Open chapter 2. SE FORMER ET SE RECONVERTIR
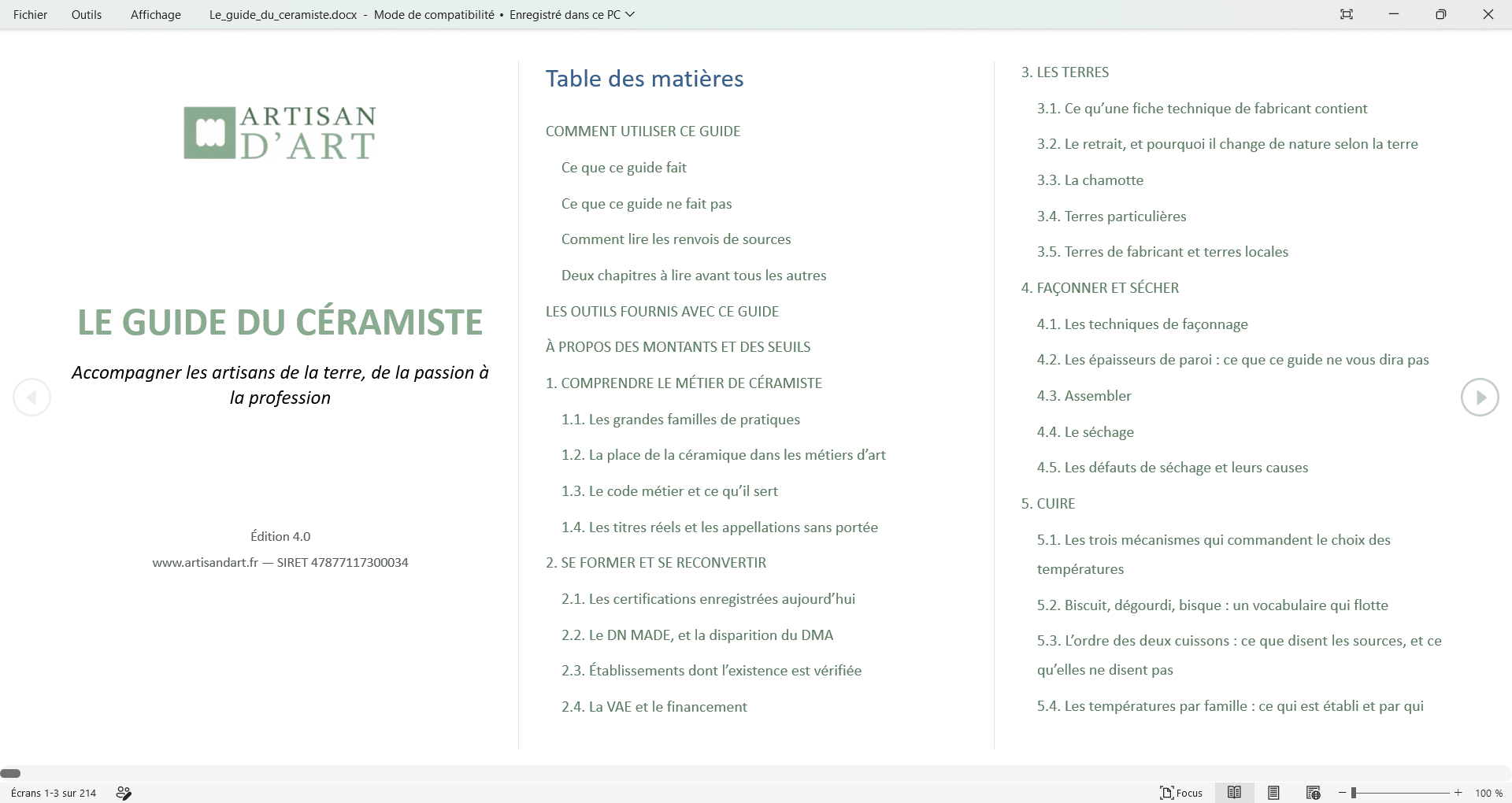 [x=656, y=563]
